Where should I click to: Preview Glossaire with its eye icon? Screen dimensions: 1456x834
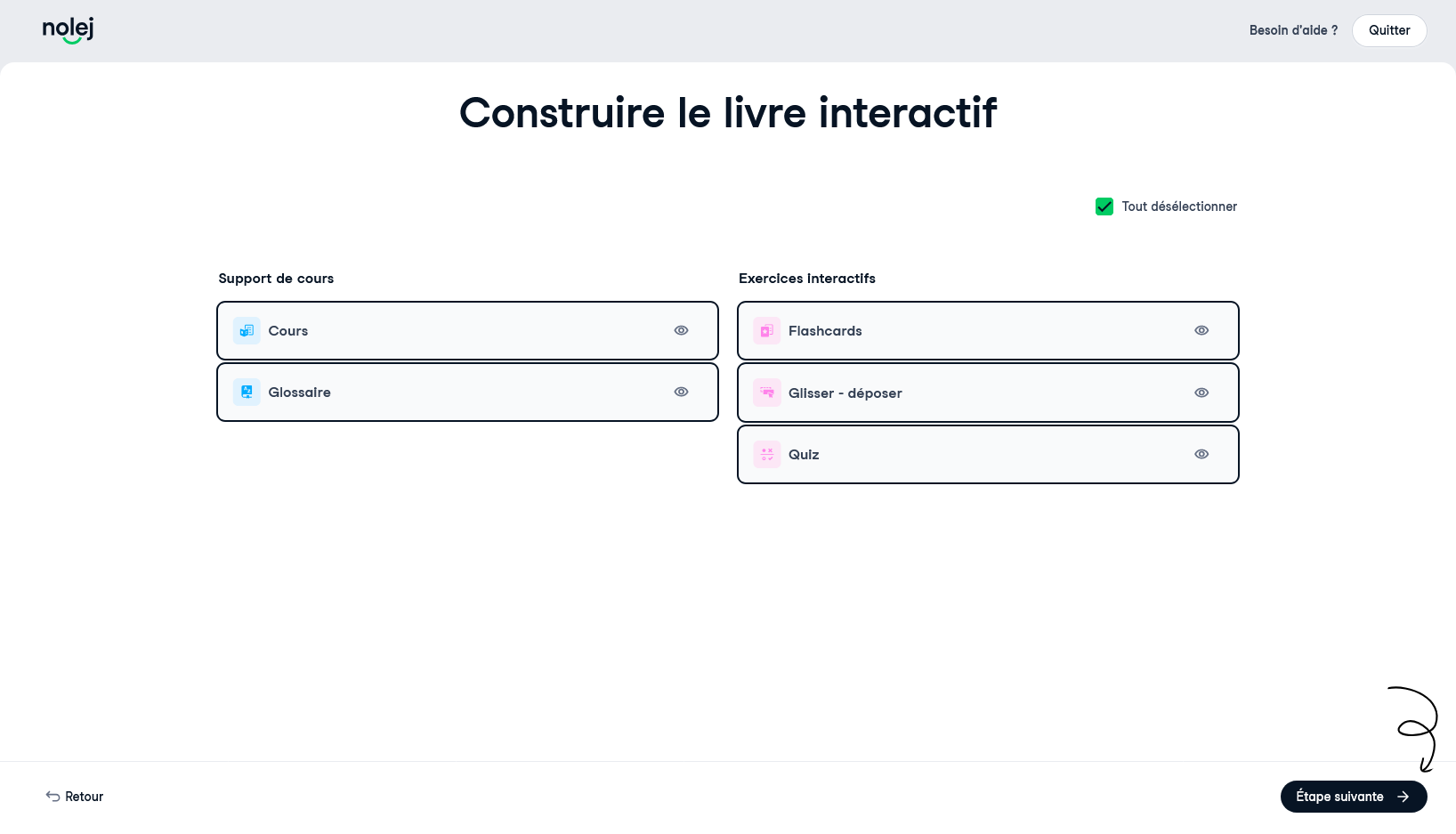(681, 392)
